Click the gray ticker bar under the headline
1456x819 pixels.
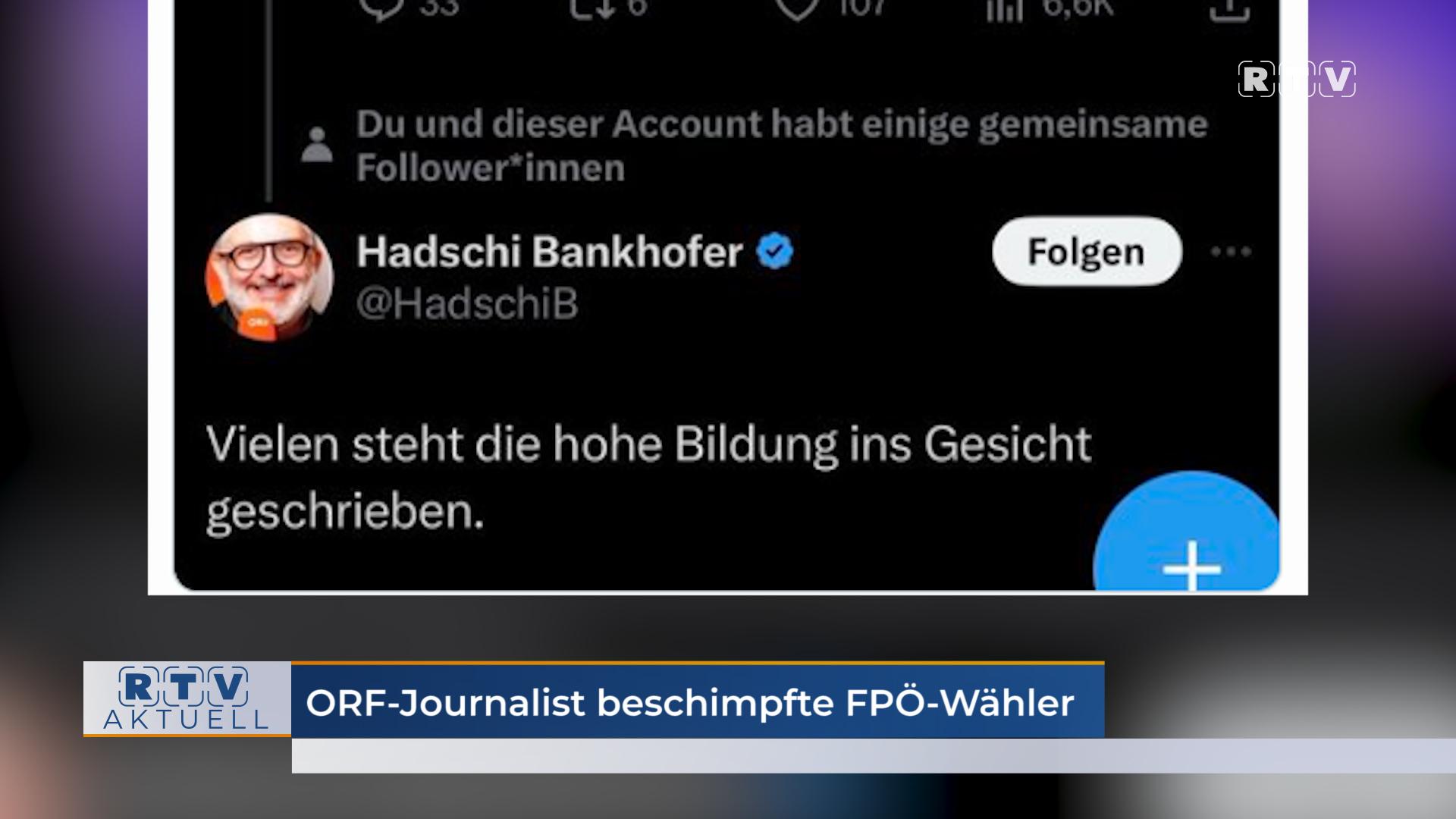tap(874, 756)
